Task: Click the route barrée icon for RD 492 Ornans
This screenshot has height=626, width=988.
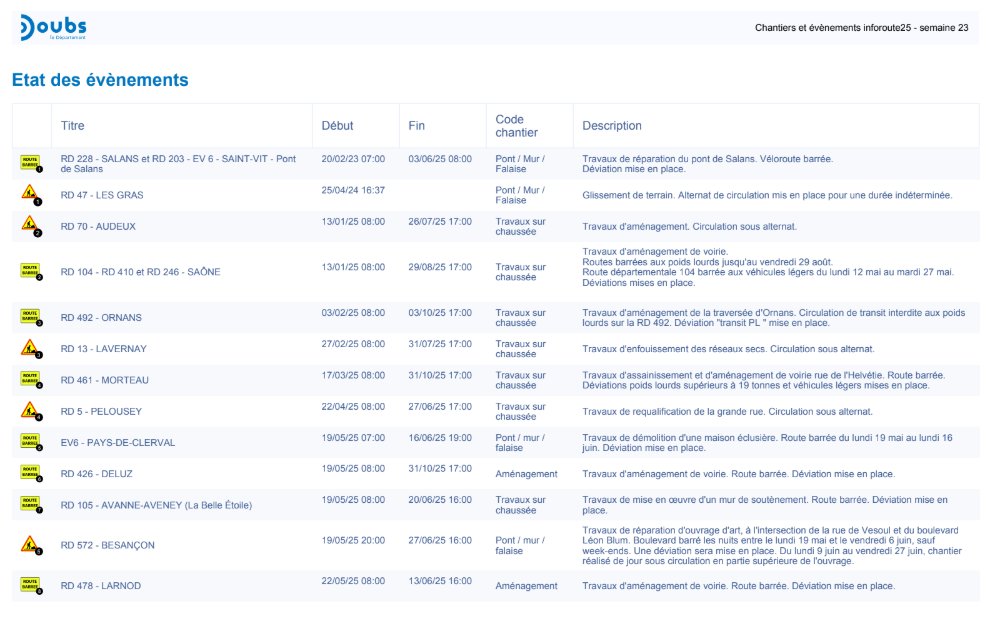Action: 31,317
